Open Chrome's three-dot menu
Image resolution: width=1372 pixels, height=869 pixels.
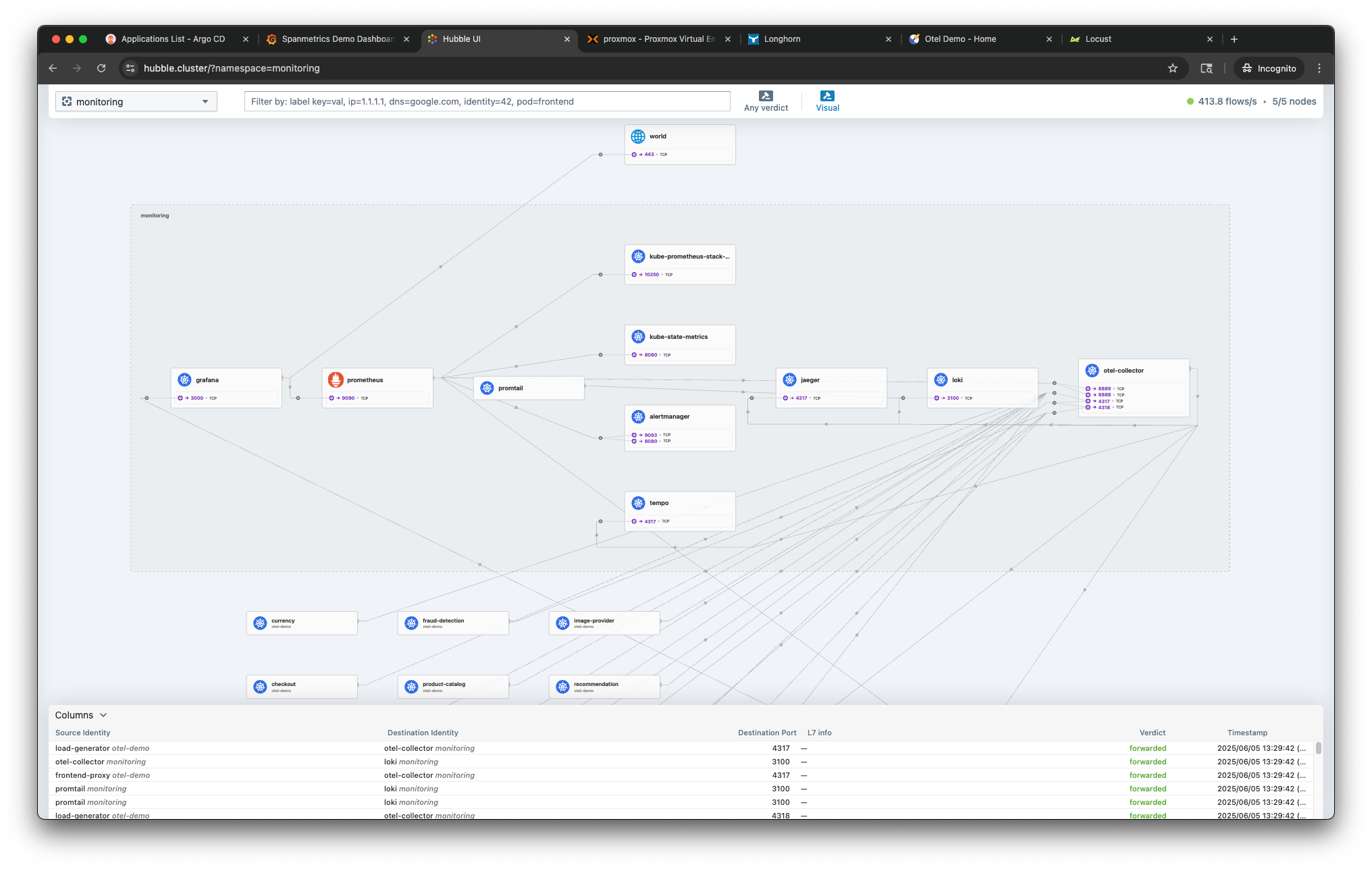pyautogui.click(x=1319, y=68)
